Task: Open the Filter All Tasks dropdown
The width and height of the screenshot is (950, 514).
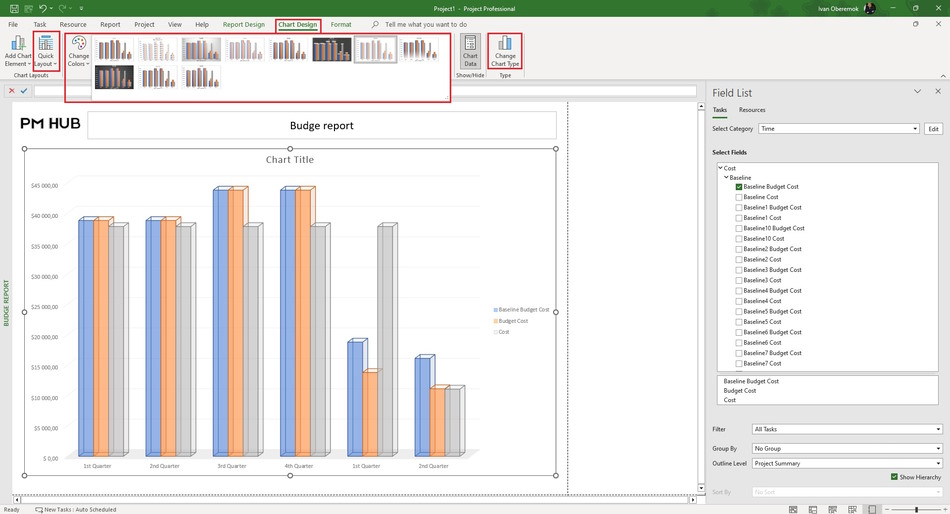Action: pos(847,429)
